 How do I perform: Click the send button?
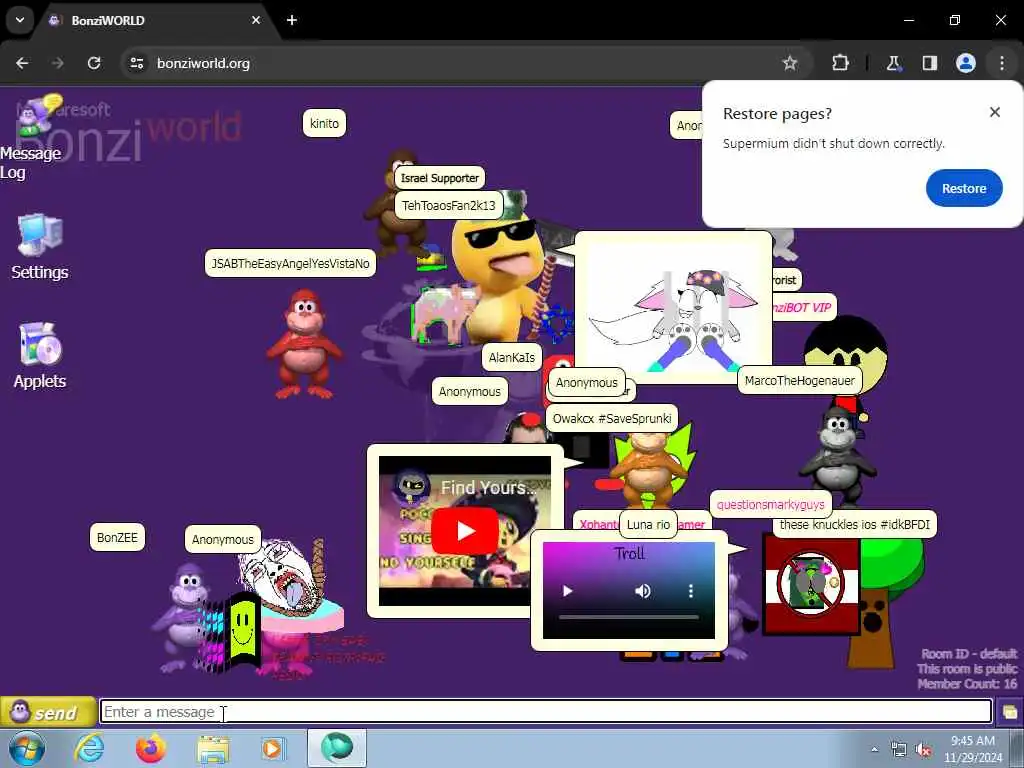click(x=48, y=712)
